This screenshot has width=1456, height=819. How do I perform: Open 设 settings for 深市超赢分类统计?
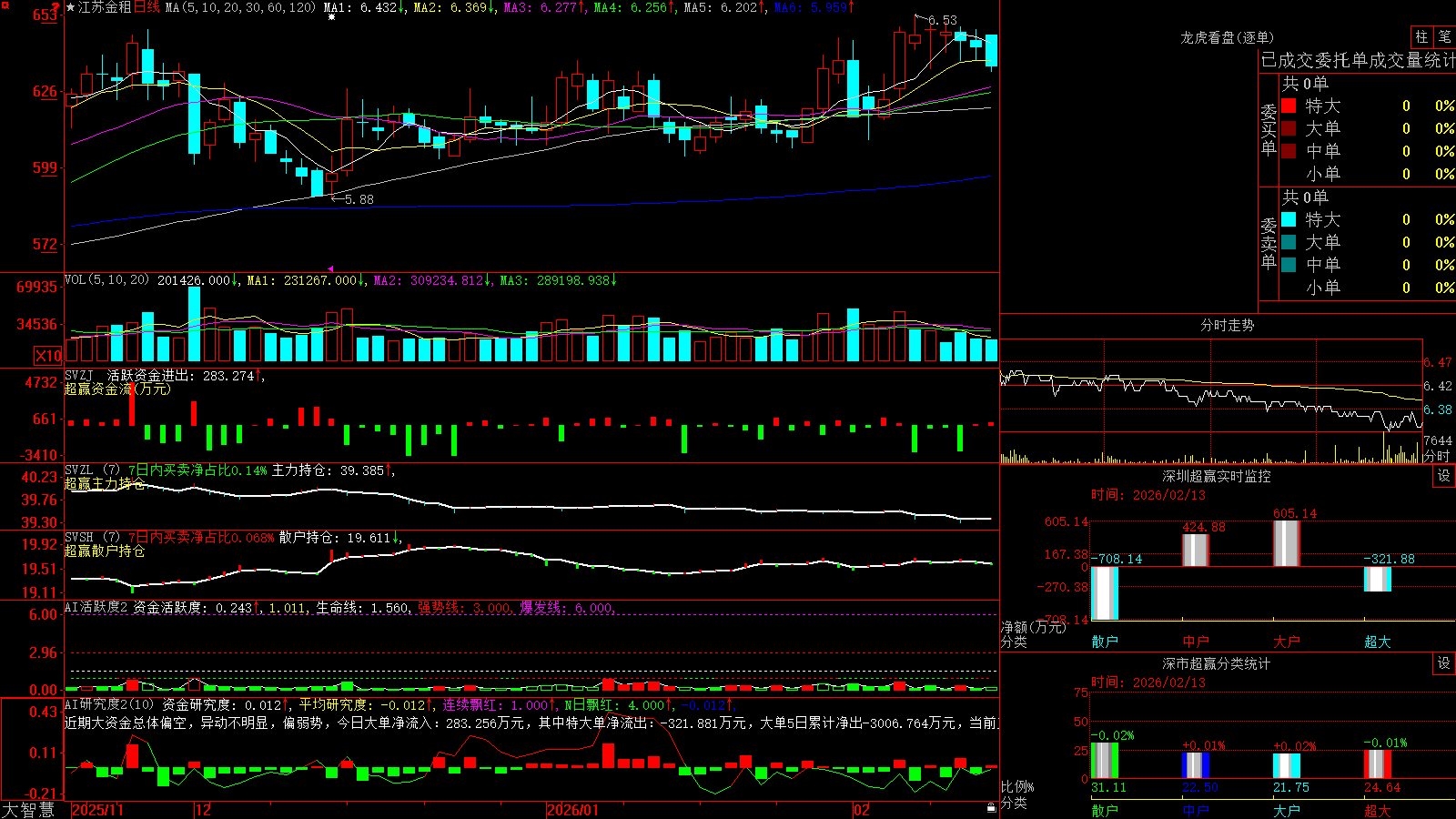(1444, 663)
